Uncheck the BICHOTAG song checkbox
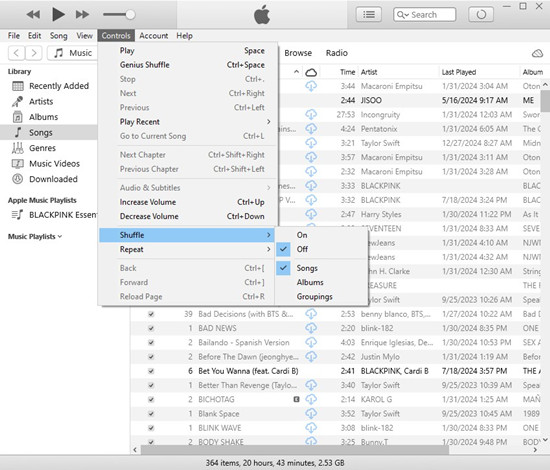The image size is (550, 470). click(x=151, y=400)
